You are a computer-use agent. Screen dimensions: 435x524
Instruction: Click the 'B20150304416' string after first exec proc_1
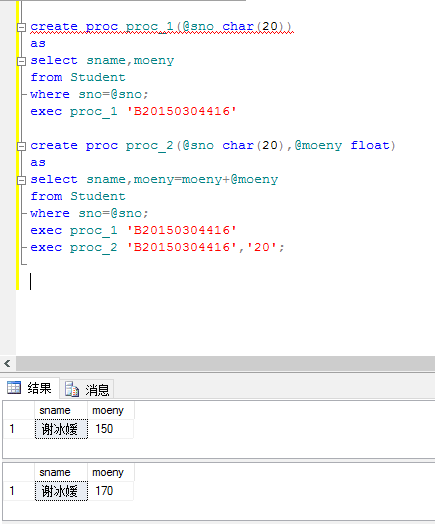tap(181, 111)
